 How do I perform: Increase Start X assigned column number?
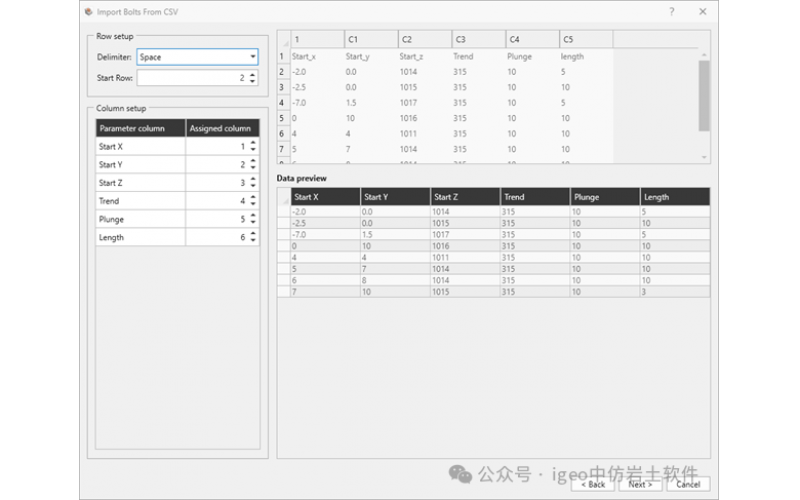[253, 143]
